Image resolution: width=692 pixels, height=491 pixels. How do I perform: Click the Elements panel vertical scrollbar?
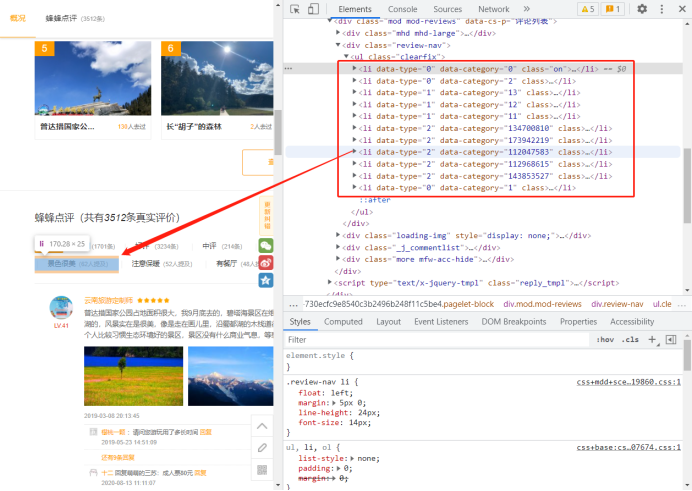[x=687, y=185]
